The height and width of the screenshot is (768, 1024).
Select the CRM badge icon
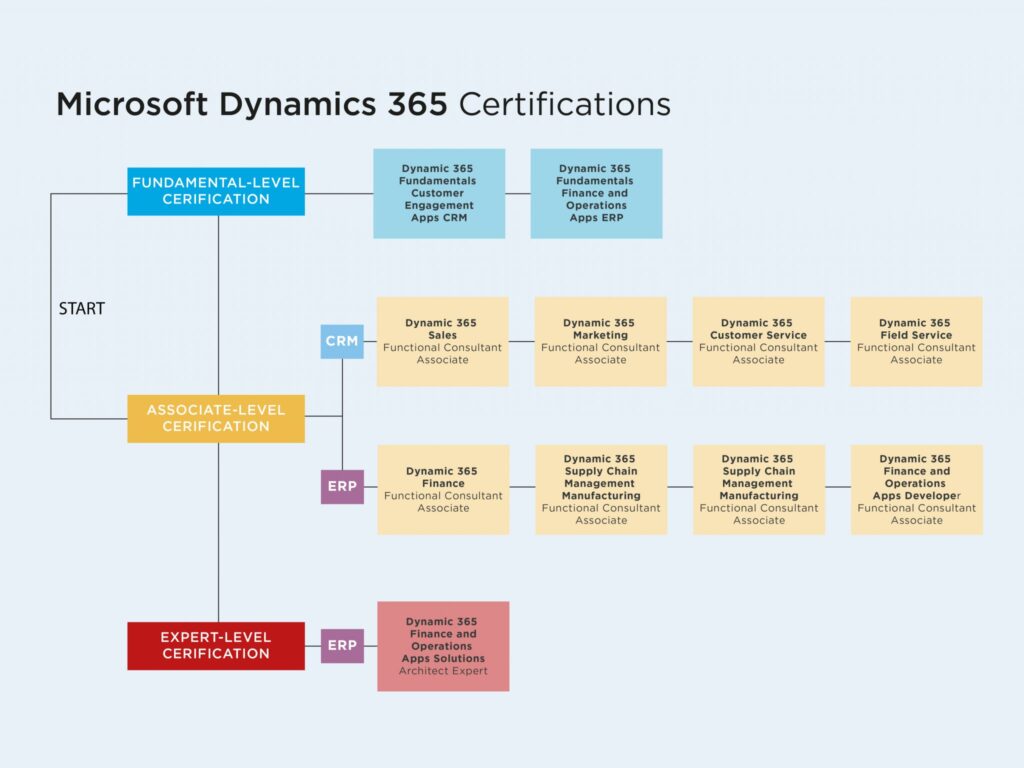[342, 341]
